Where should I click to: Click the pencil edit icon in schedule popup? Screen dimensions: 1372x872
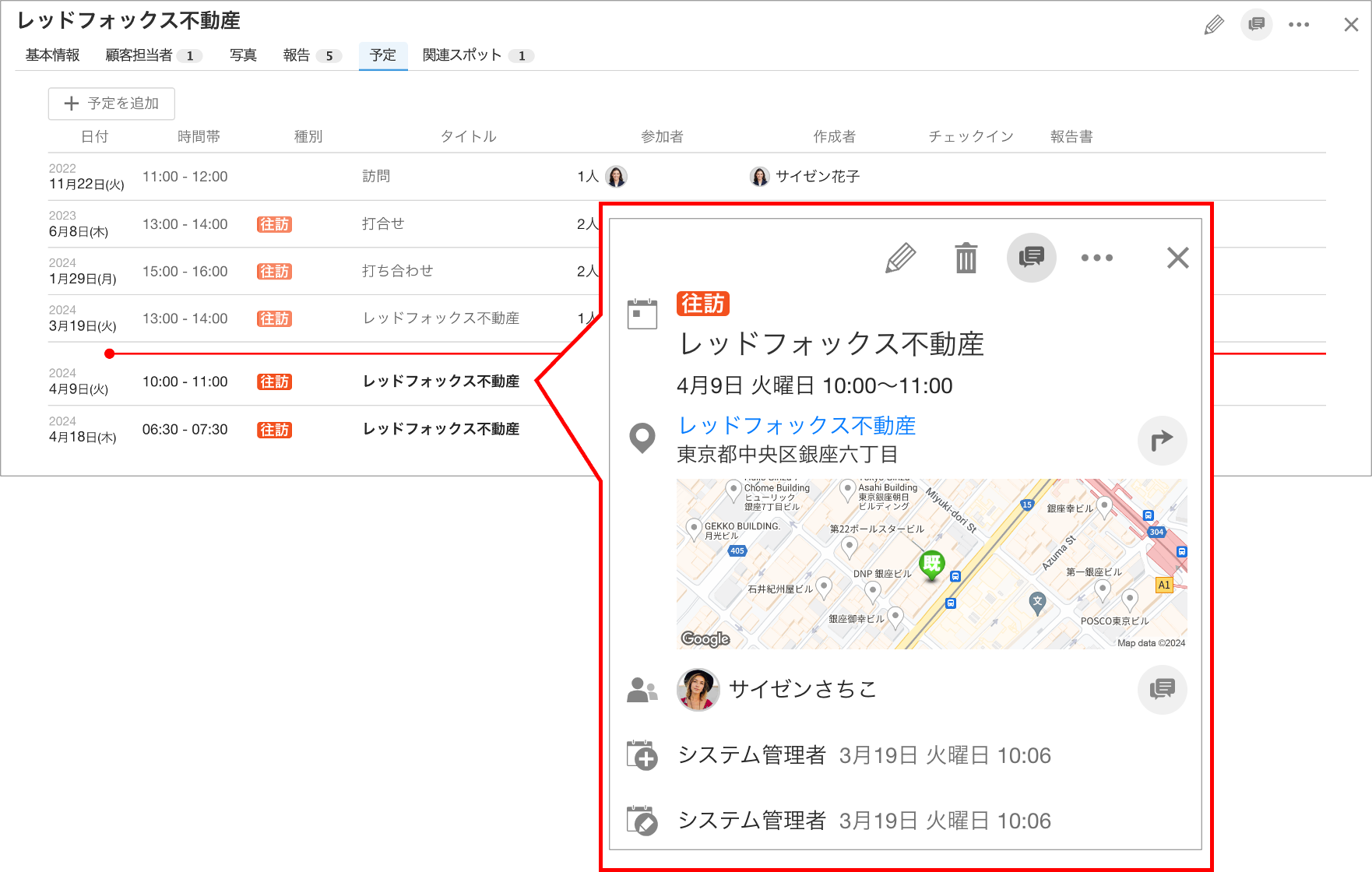[x=900, y=258]
